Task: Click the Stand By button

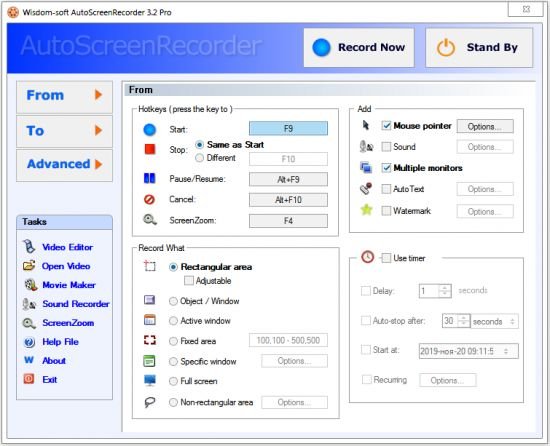Action: coord(479,48)
